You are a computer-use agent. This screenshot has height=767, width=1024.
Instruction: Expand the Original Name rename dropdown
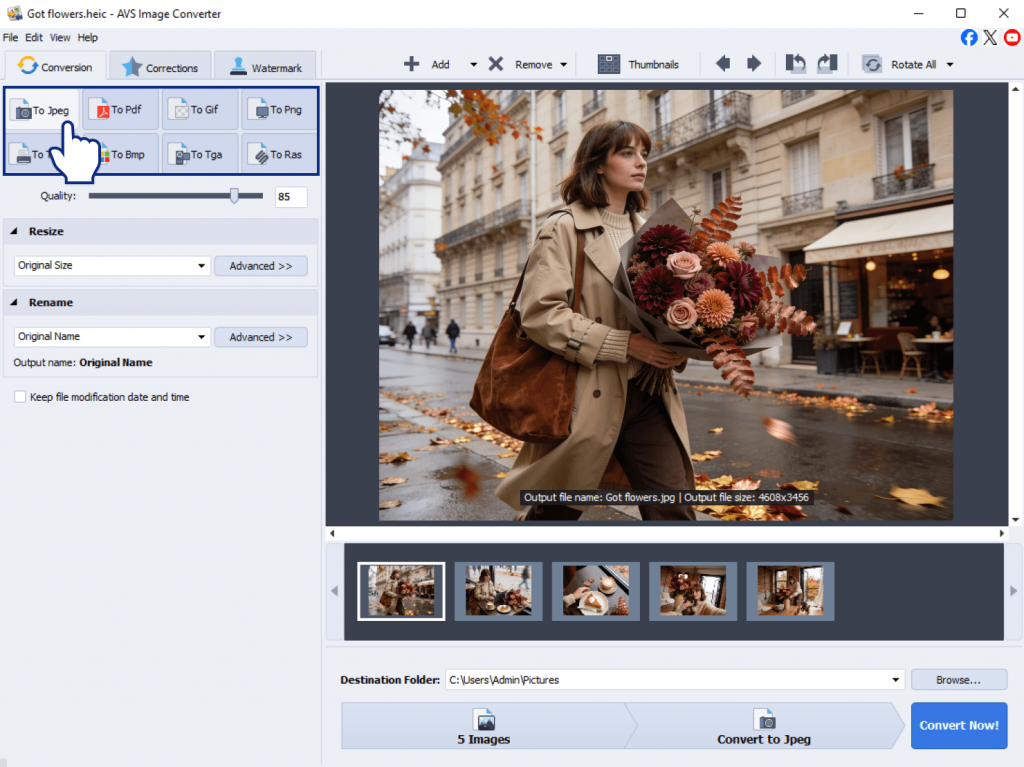[112, 336]
